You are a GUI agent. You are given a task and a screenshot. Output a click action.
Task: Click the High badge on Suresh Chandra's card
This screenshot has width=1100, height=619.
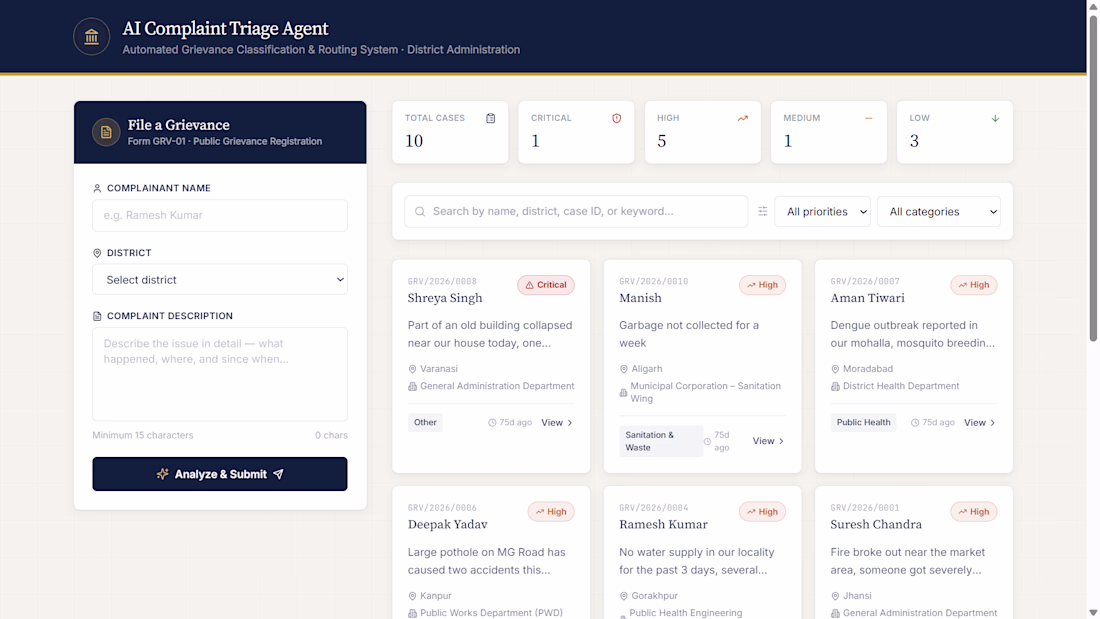(x=974, y=512)
